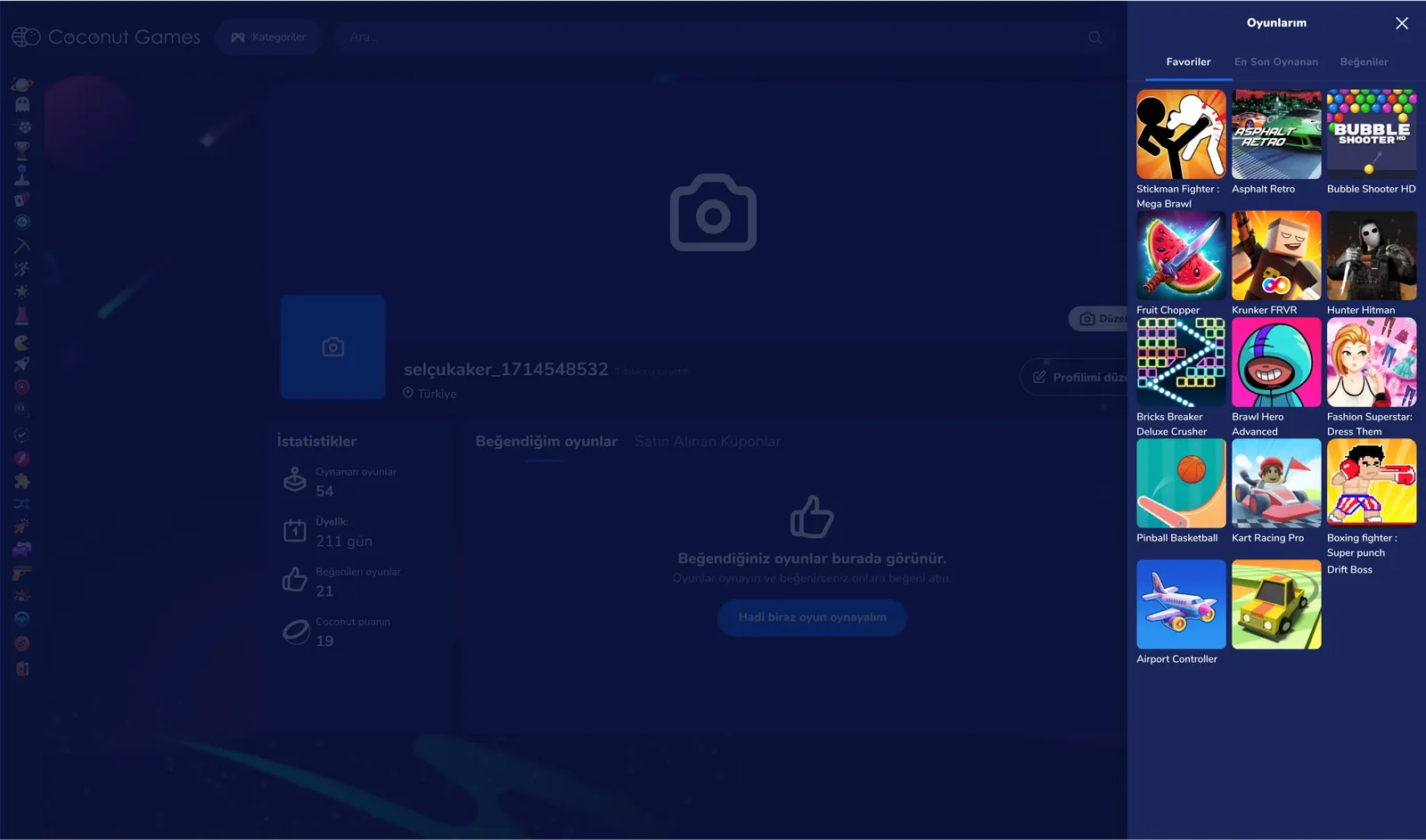1426x840 pixels.
Task: Click the Coconut puanın coin icon
Action: coord(296,631)
